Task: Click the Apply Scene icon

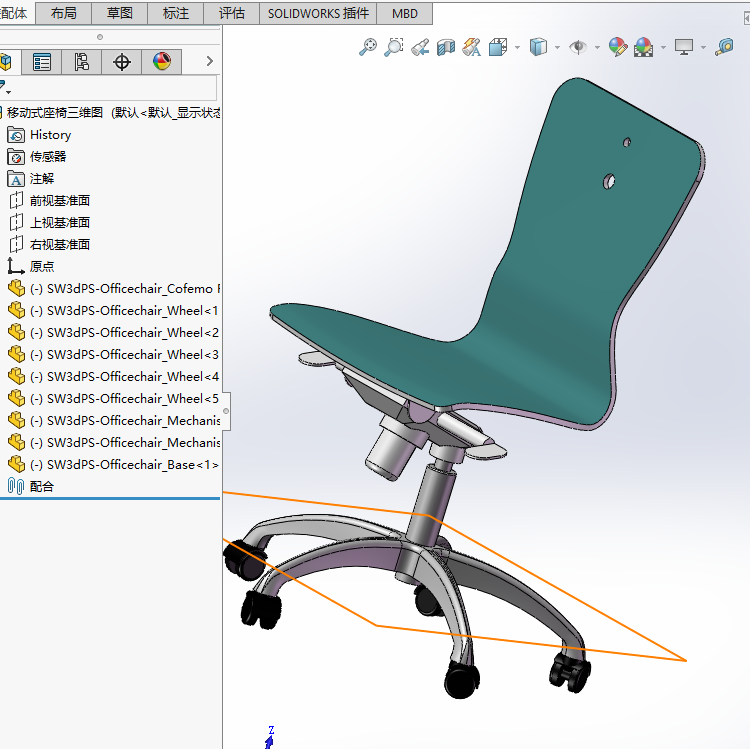Action: coord(643,47)
